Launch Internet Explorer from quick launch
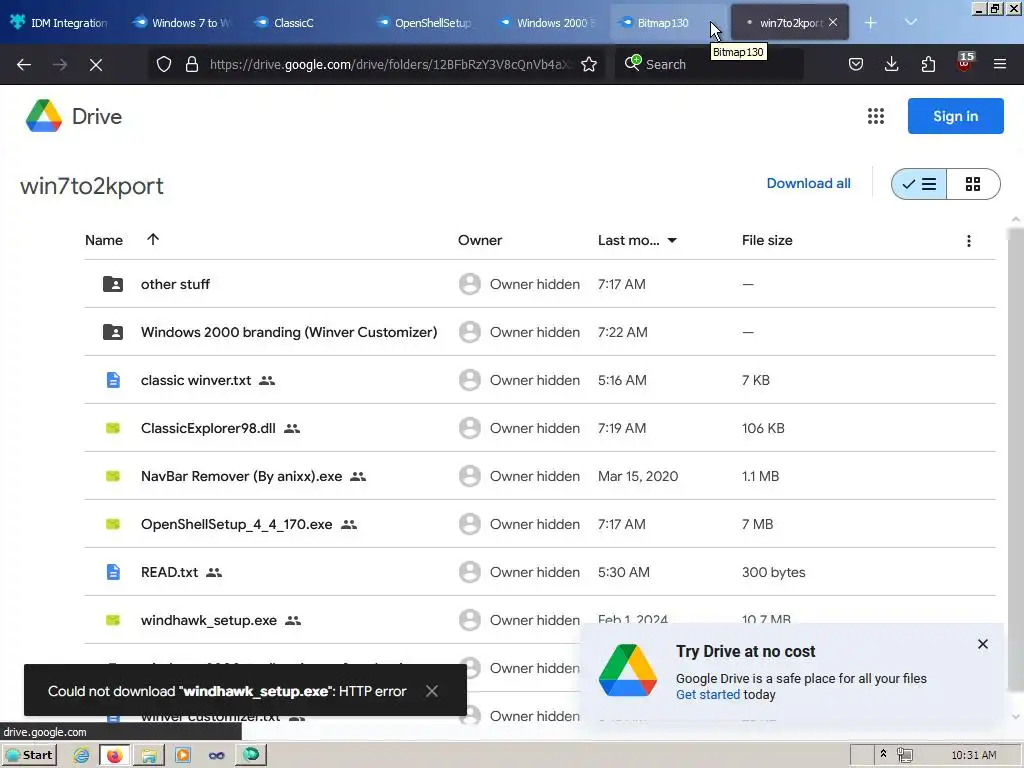The height and width of the screenshot is (768, 1024). [x=81, y=755]
